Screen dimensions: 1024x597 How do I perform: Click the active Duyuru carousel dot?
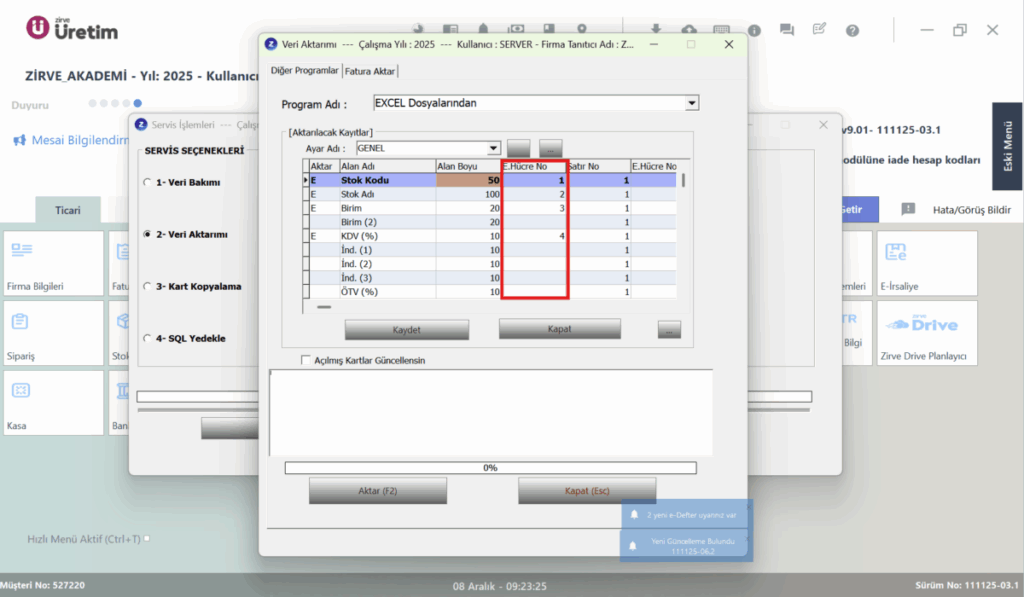(137, 103)
